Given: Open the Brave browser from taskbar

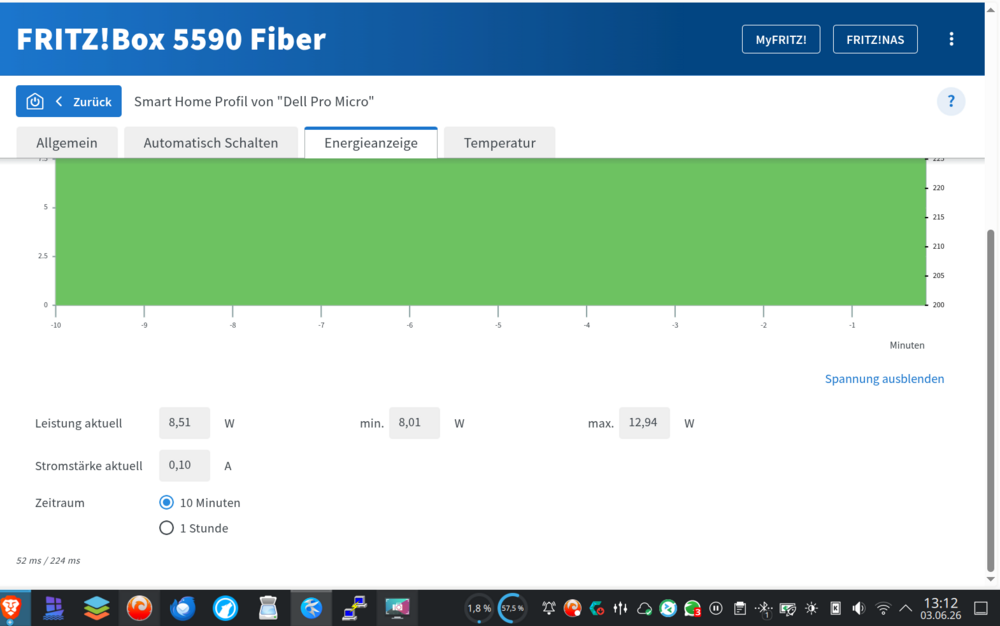Looking at the screenshot, I should 11,608.
